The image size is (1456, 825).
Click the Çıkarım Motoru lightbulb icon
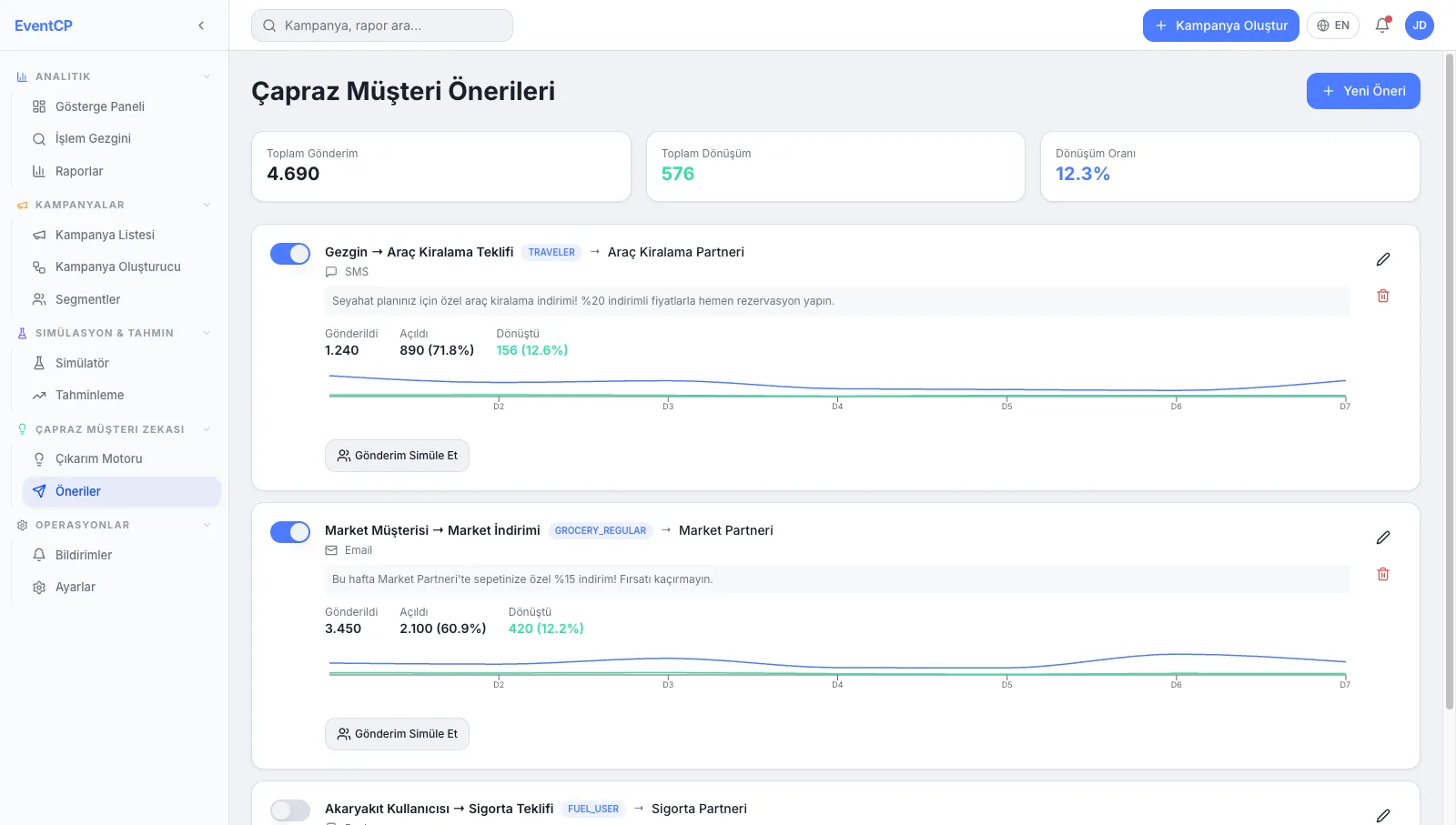[x=39, y=458]
